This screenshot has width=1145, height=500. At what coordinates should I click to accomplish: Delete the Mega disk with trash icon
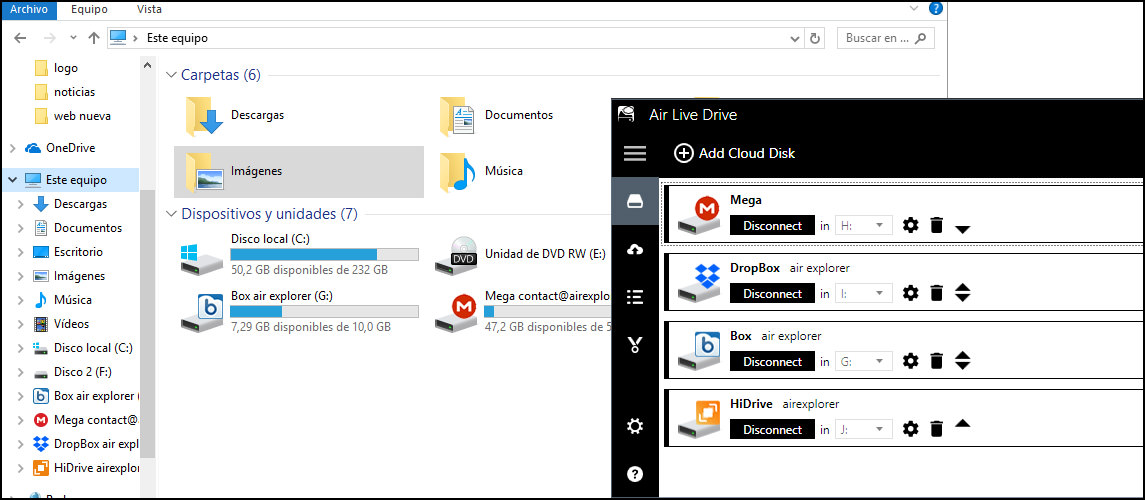click(x=937, y=226)
